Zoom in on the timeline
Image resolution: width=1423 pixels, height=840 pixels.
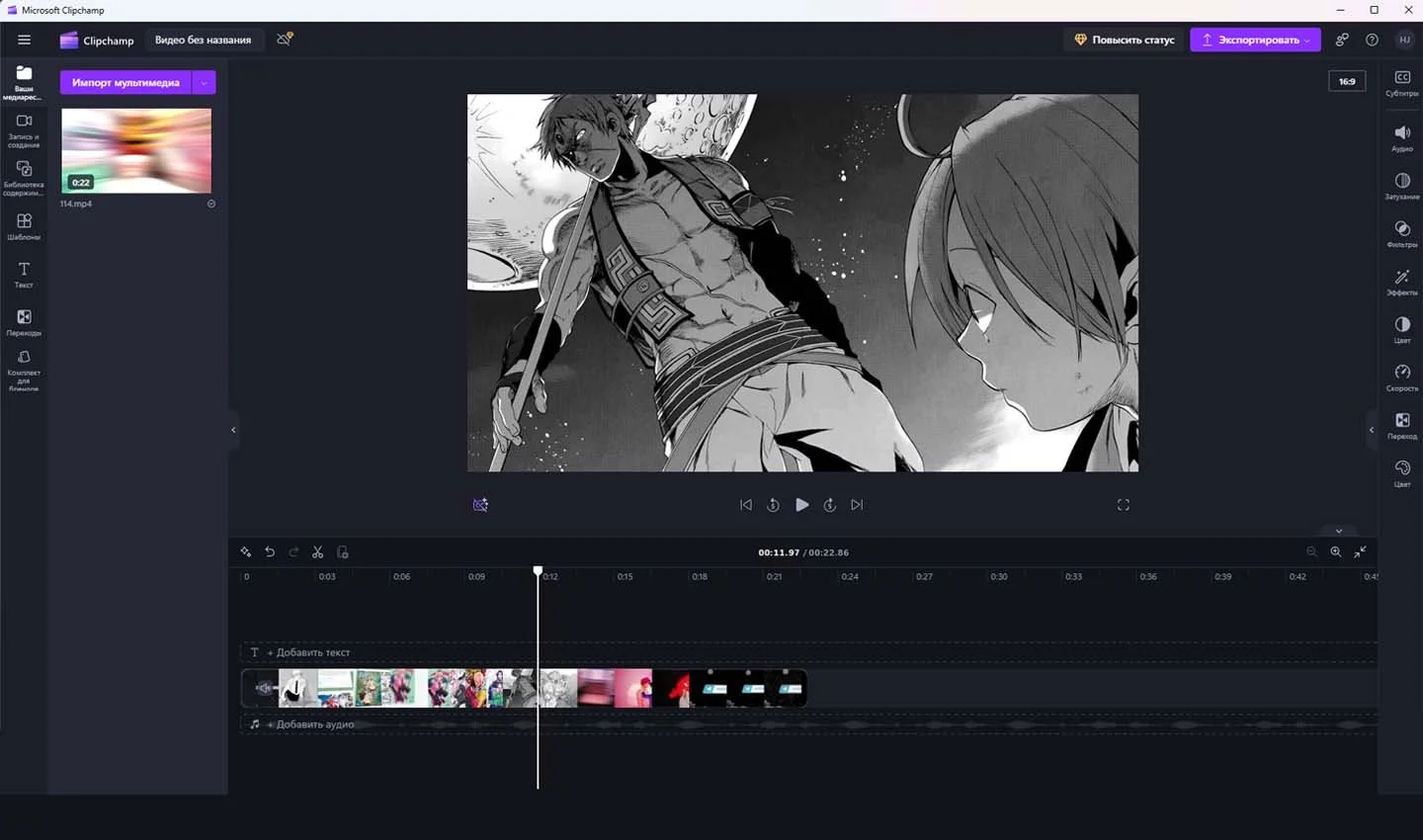1336,552
